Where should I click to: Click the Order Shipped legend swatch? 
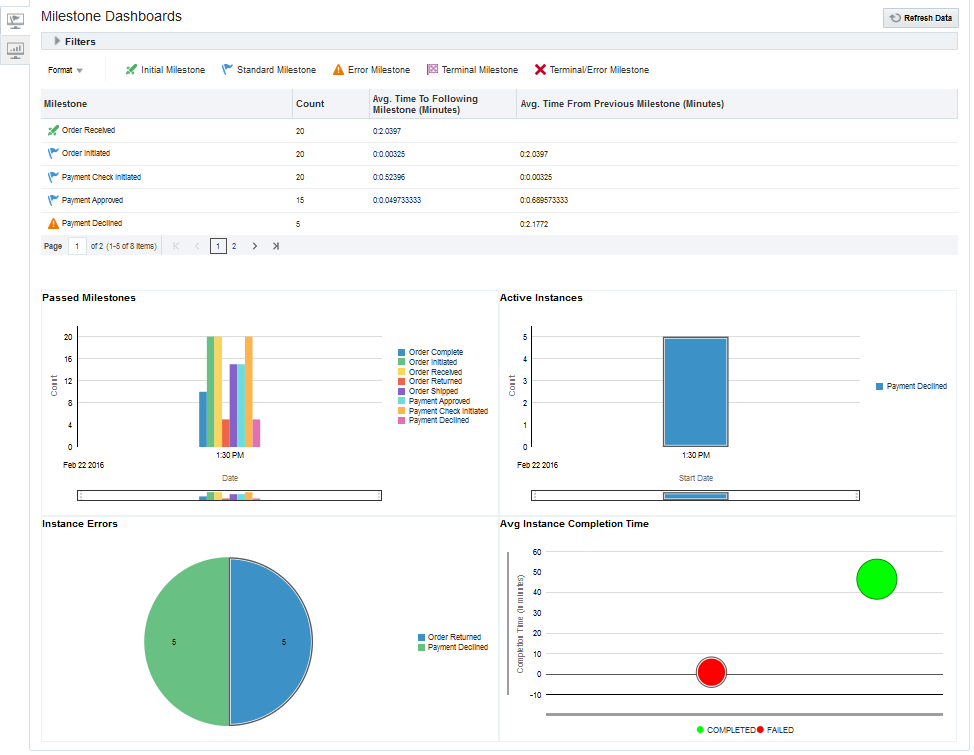click(402, 391)
